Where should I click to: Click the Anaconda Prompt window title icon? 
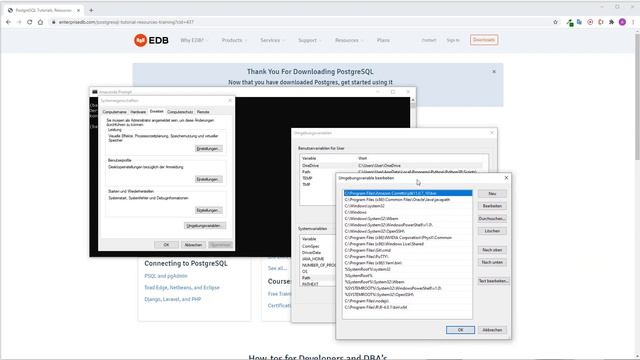(95, 92)
